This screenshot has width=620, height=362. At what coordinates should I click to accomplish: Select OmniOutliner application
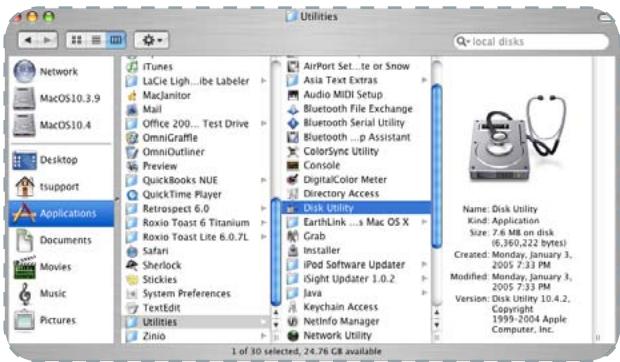[x=165, y=152]
